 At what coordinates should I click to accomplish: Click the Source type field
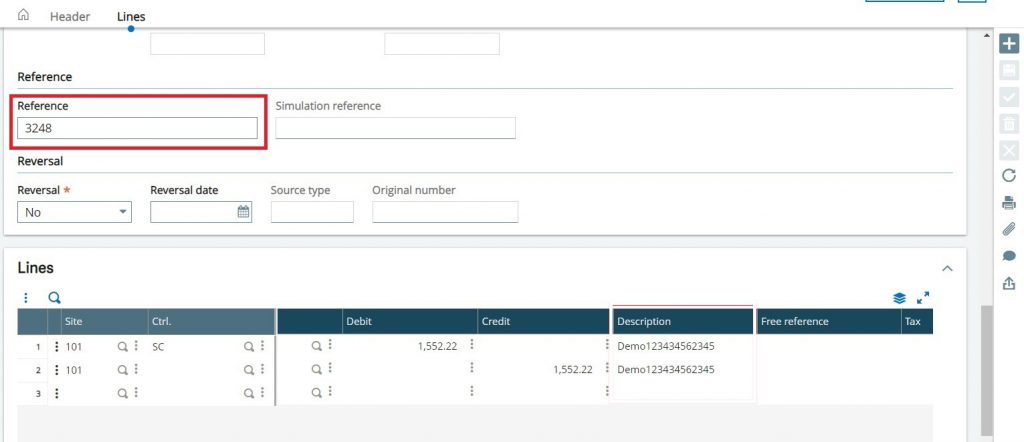tap(312, 212)
